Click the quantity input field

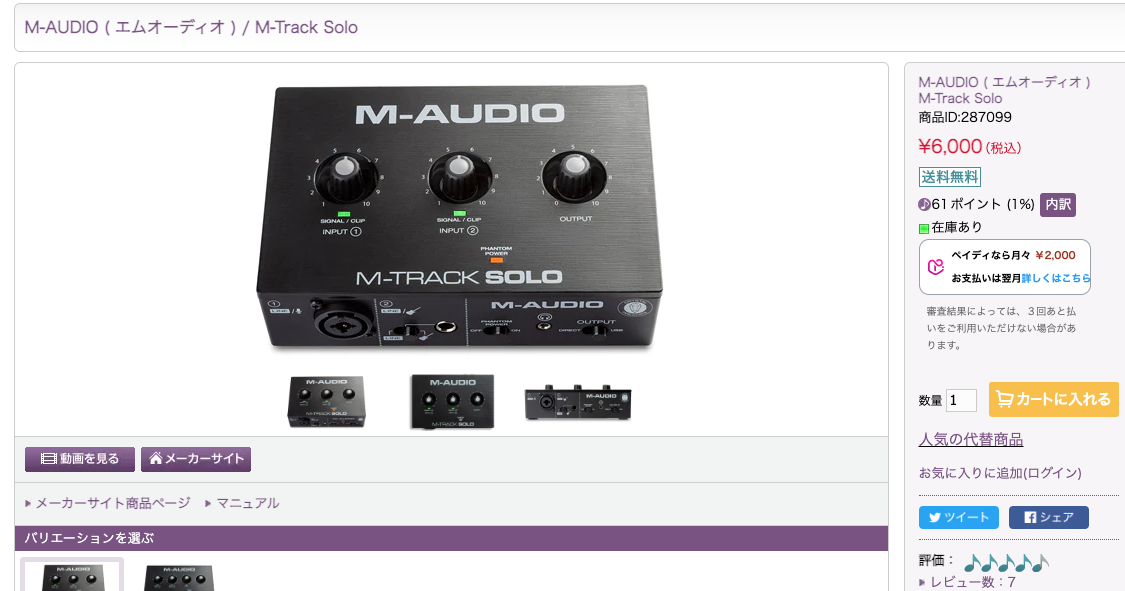(961, 400)
